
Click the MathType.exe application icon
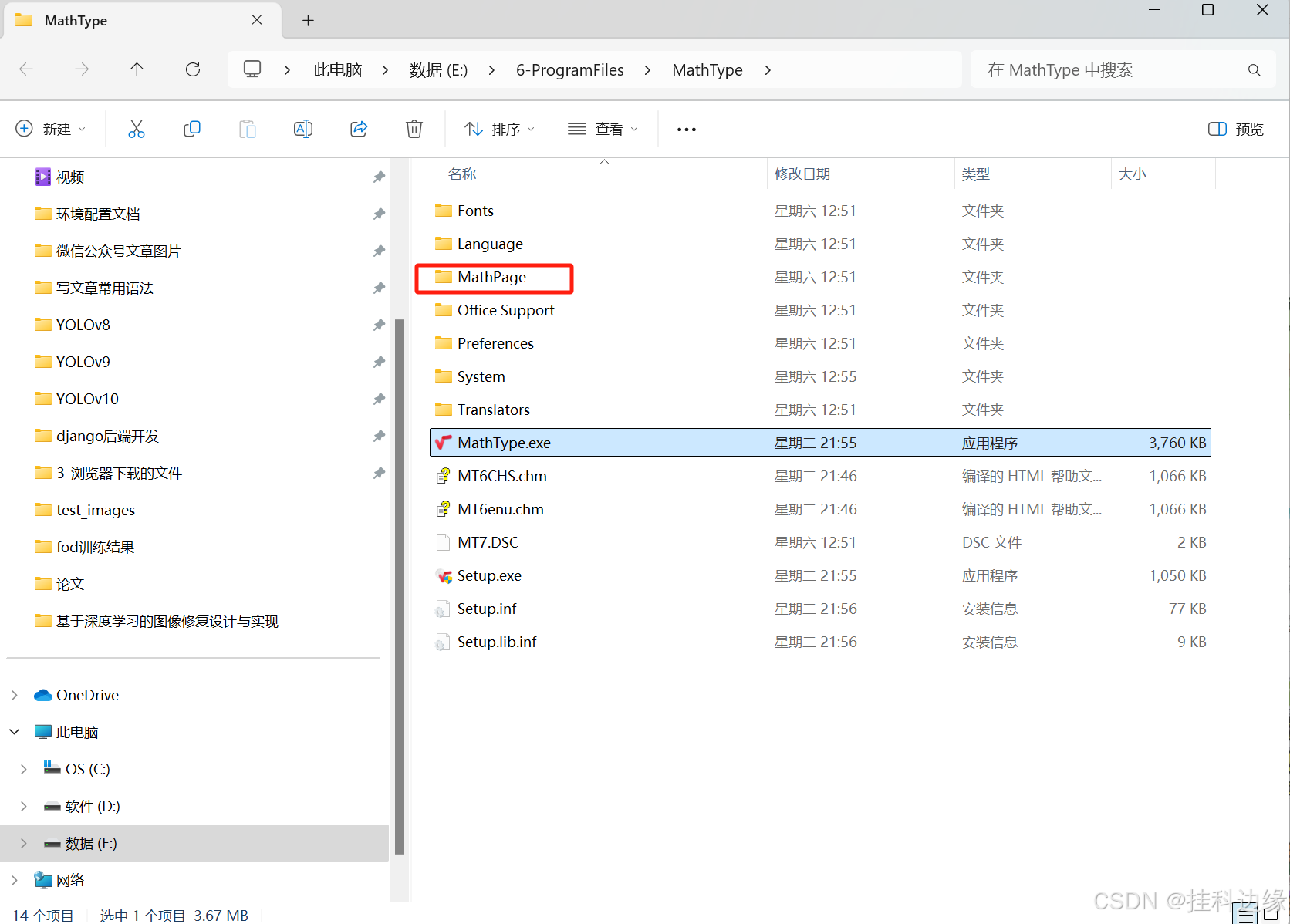pos(443,443)
